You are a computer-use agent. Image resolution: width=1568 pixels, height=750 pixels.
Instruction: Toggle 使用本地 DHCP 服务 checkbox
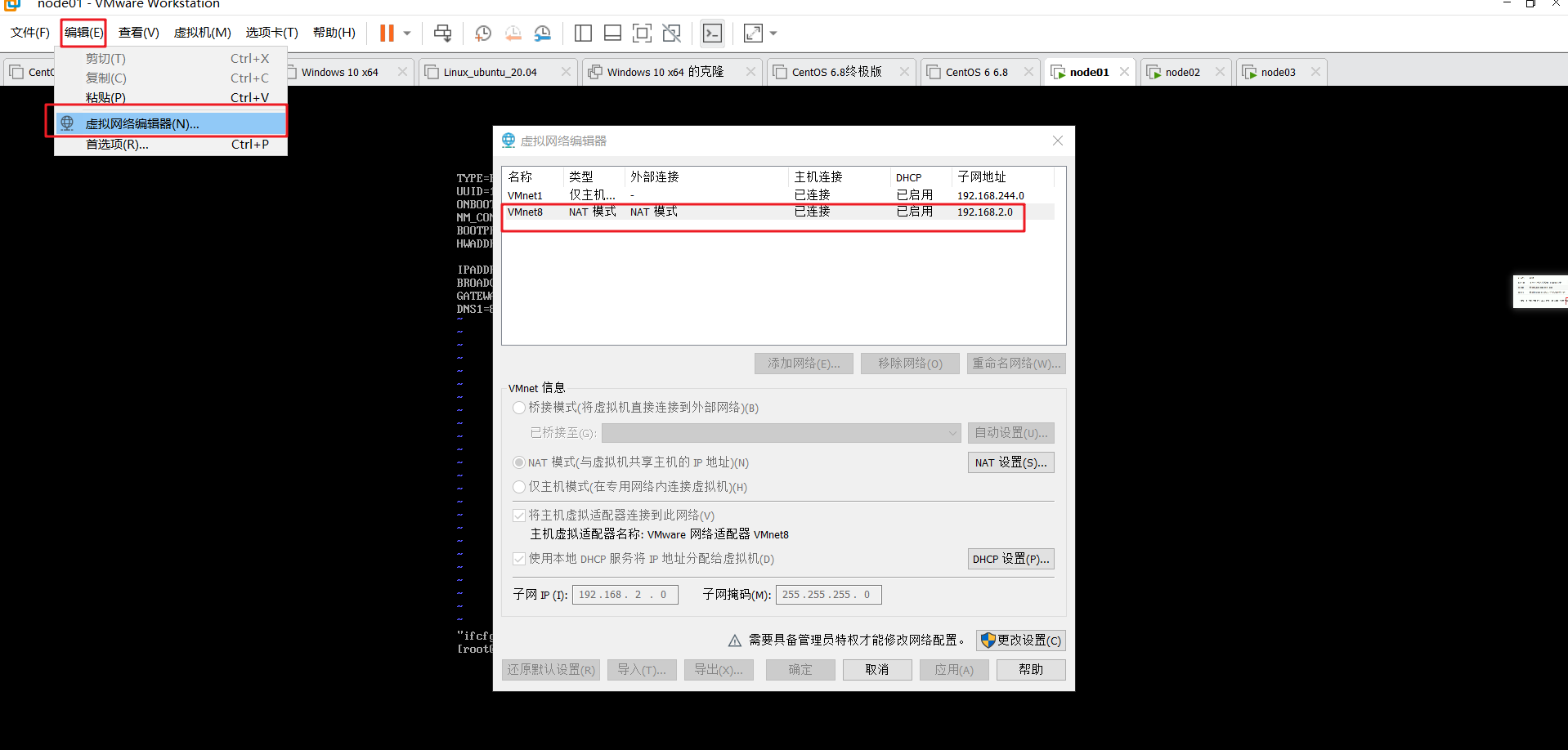click(x=519, y=559)
